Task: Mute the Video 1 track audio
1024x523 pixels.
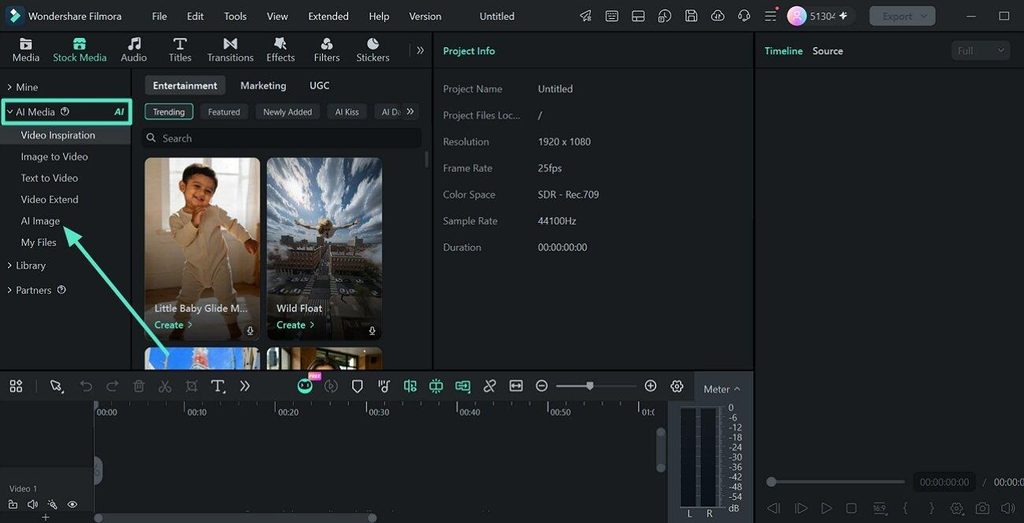Action: click(33, 505)
